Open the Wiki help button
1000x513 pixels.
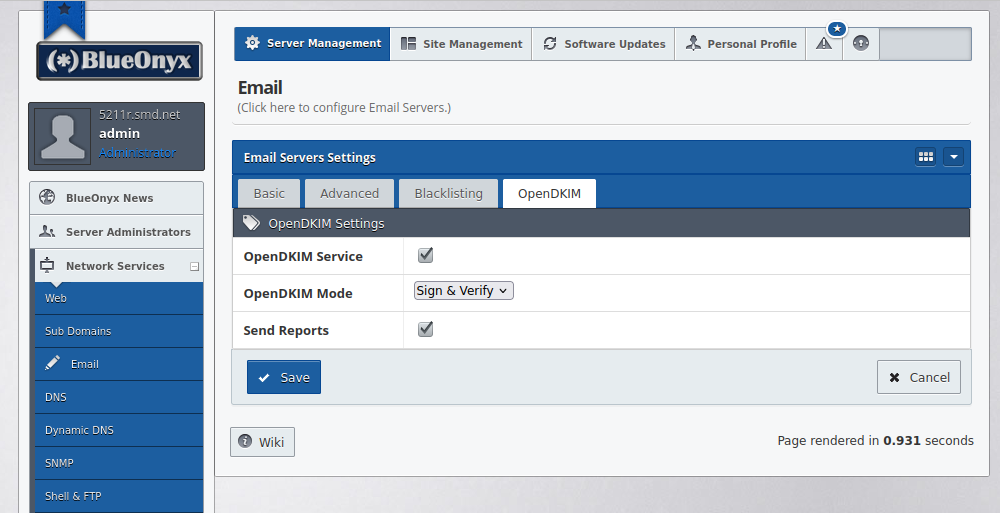click(x=262, y=442)
